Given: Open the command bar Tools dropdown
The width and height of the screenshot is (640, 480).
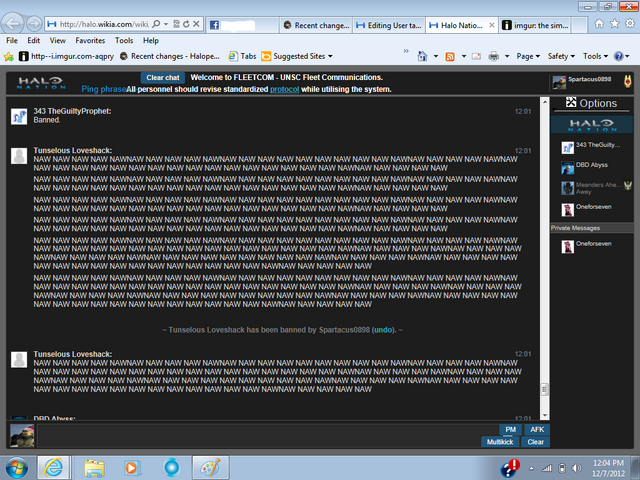Looking at the screenshot, I should (x=596, y=56).
